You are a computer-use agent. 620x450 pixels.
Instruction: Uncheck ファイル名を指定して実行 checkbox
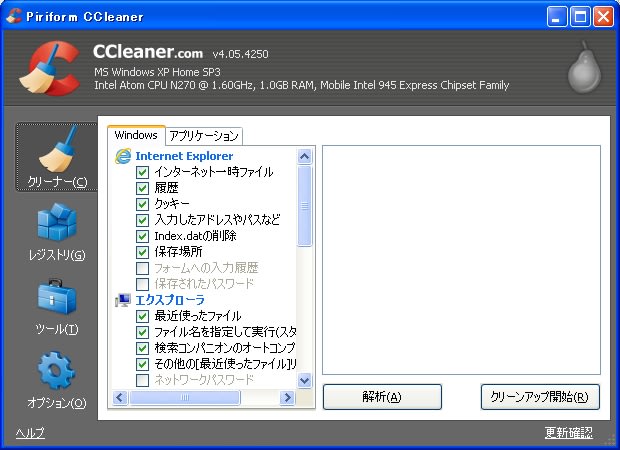coord(142,332)
